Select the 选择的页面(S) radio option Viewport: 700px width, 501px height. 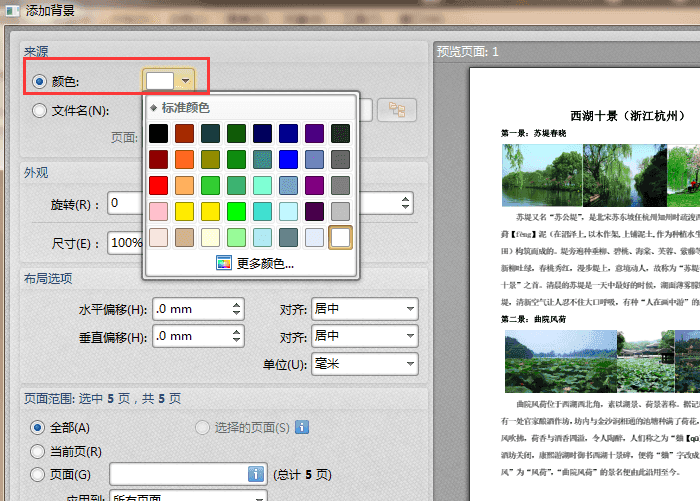202,428
